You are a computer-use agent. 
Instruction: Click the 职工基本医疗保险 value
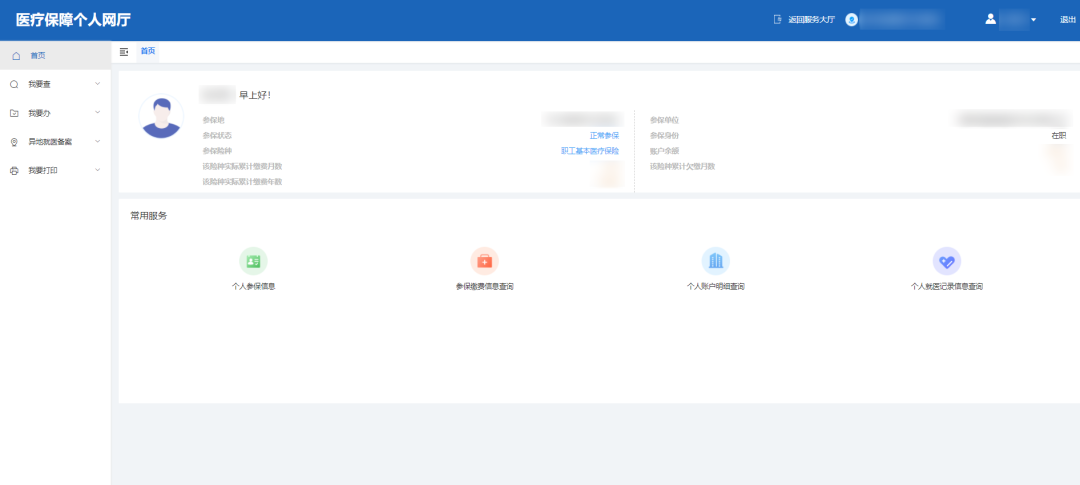coord(590,151)
